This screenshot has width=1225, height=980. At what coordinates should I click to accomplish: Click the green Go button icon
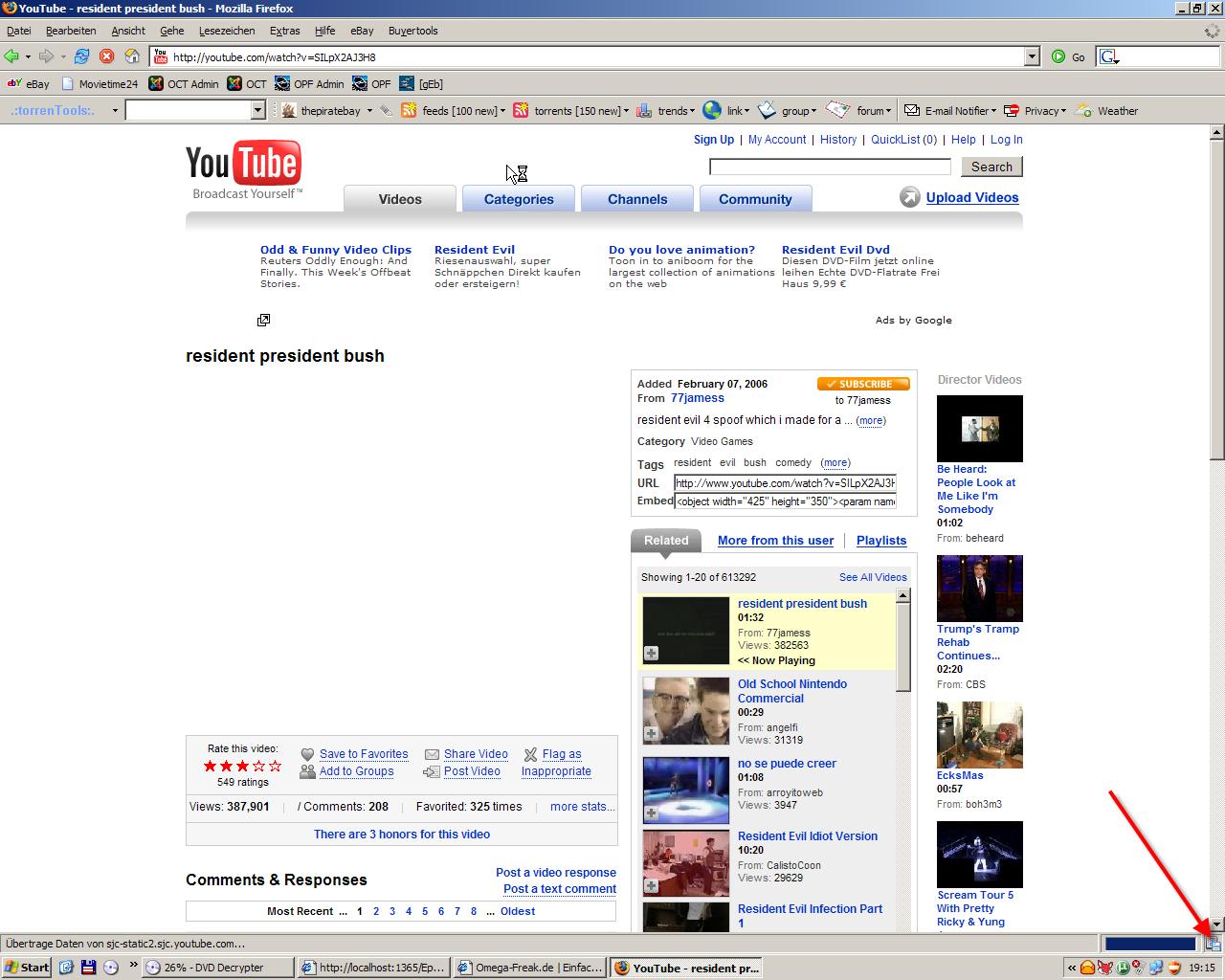point(1058,56)
